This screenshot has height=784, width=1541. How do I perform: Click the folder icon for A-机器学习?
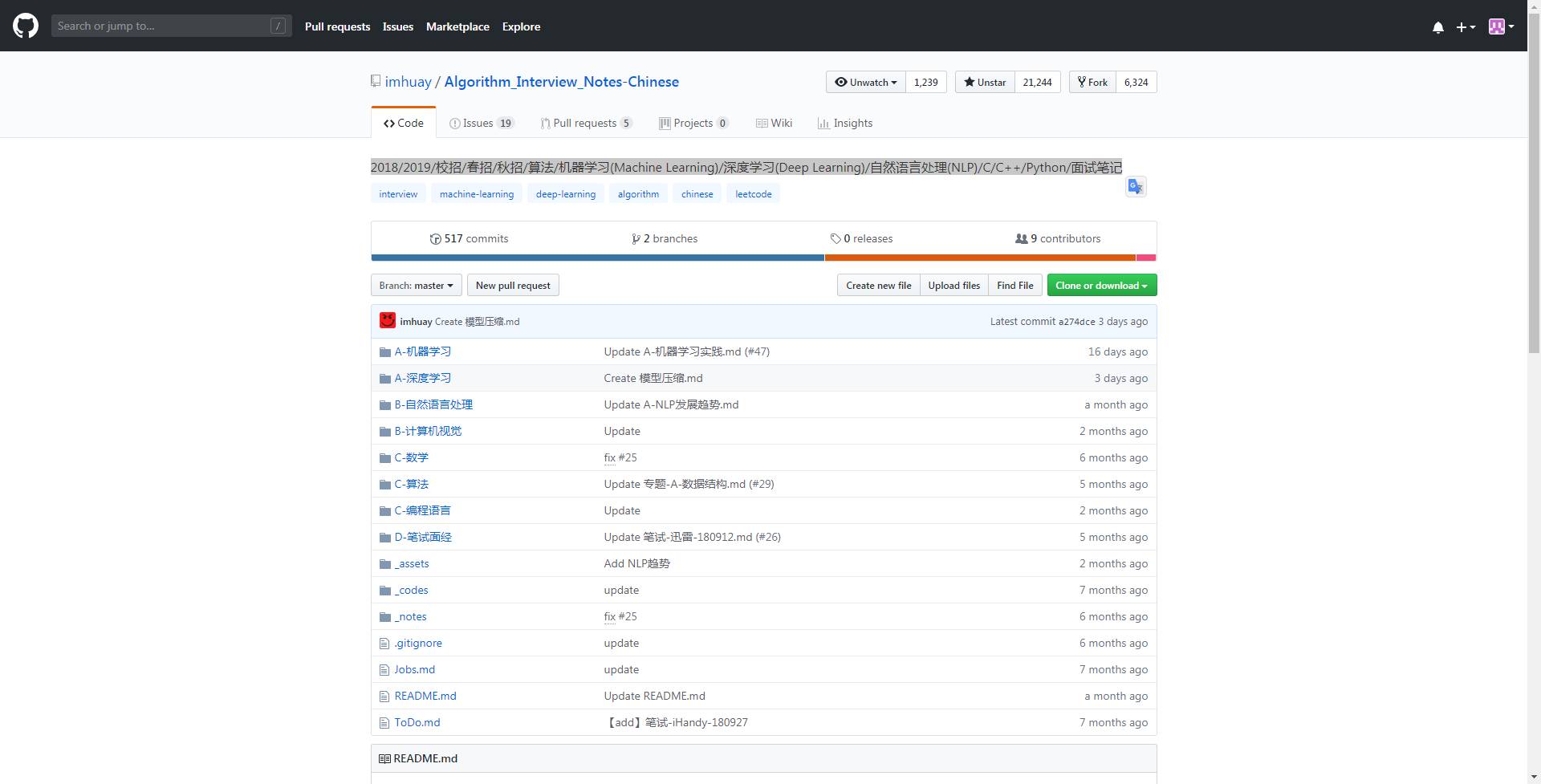coord(385,352)
